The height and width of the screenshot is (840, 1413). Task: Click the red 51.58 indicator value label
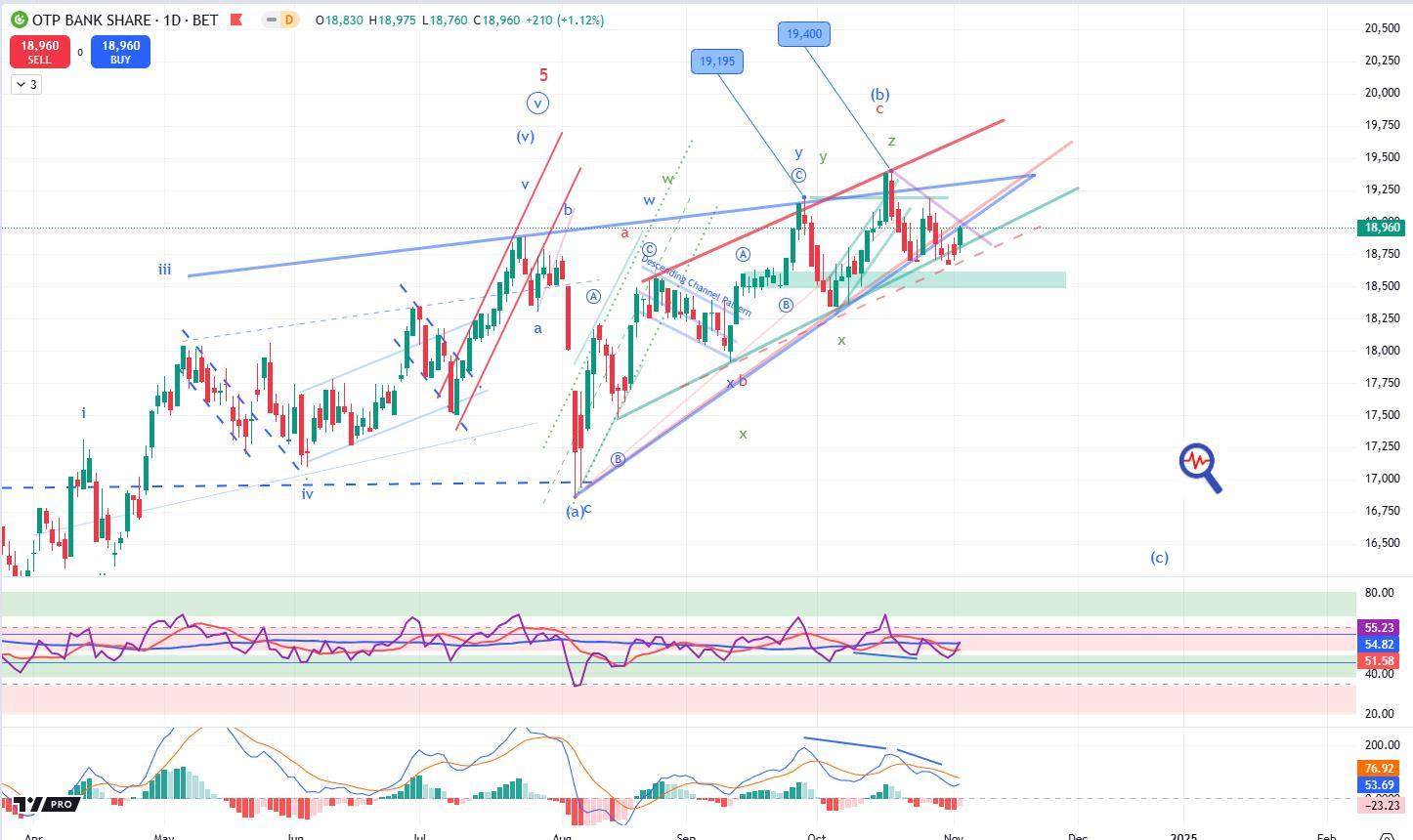tap(1378, 660)
